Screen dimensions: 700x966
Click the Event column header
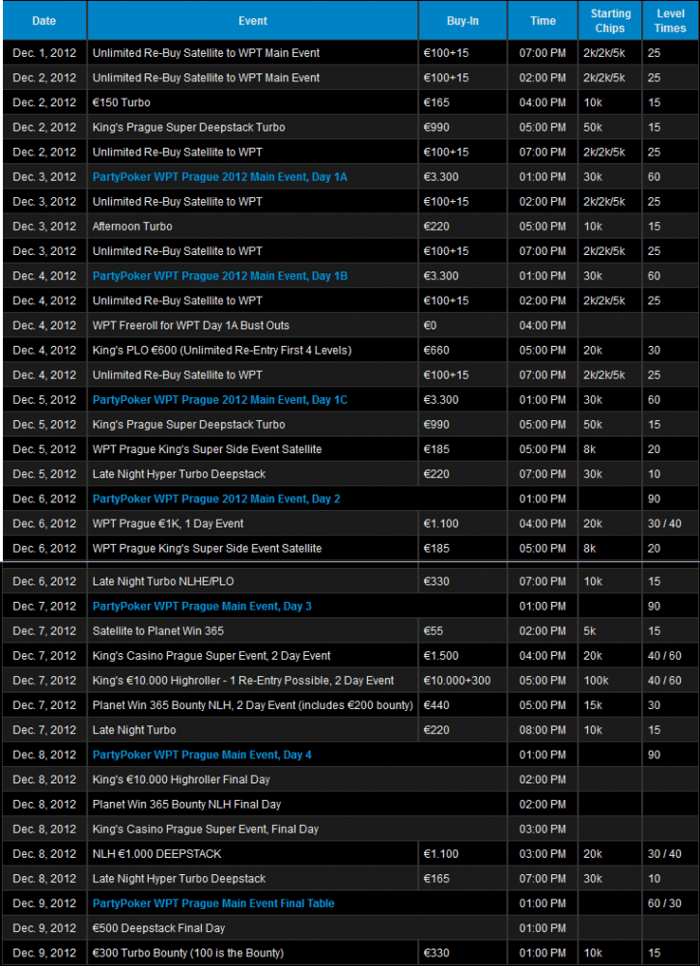click(x=253, y=21)
